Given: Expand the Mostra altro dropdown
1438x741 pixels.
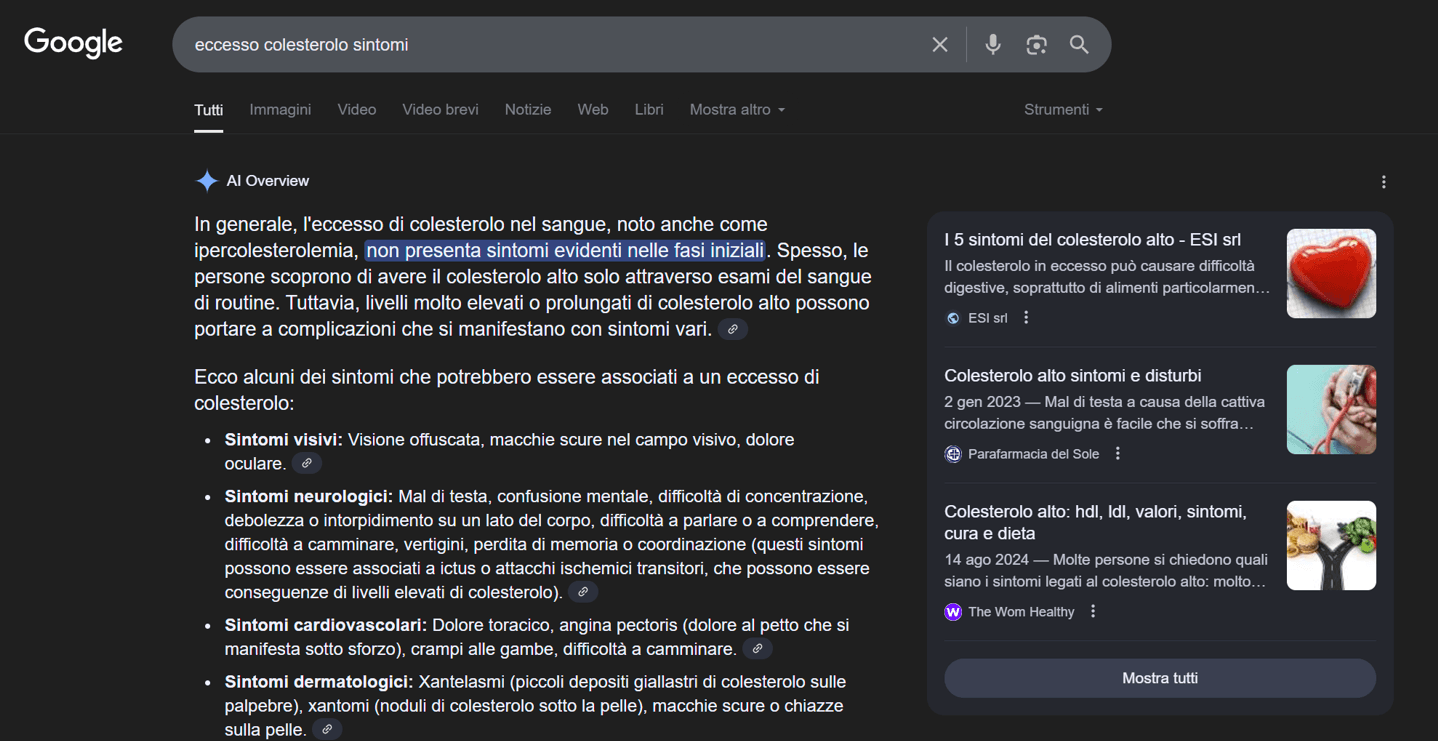Looking at the screenshot, I should (737, 110).
